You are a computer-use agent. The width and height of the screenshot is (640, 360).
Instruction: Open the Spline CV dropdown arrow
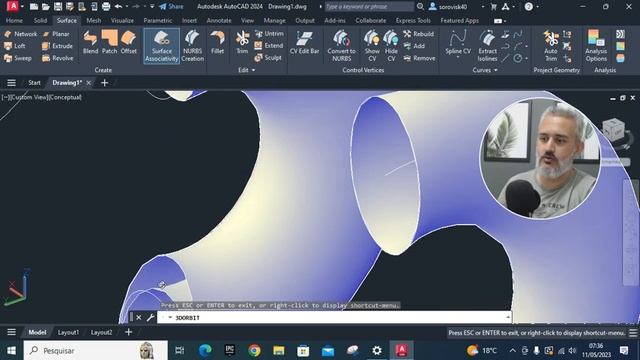pos(458,58)
